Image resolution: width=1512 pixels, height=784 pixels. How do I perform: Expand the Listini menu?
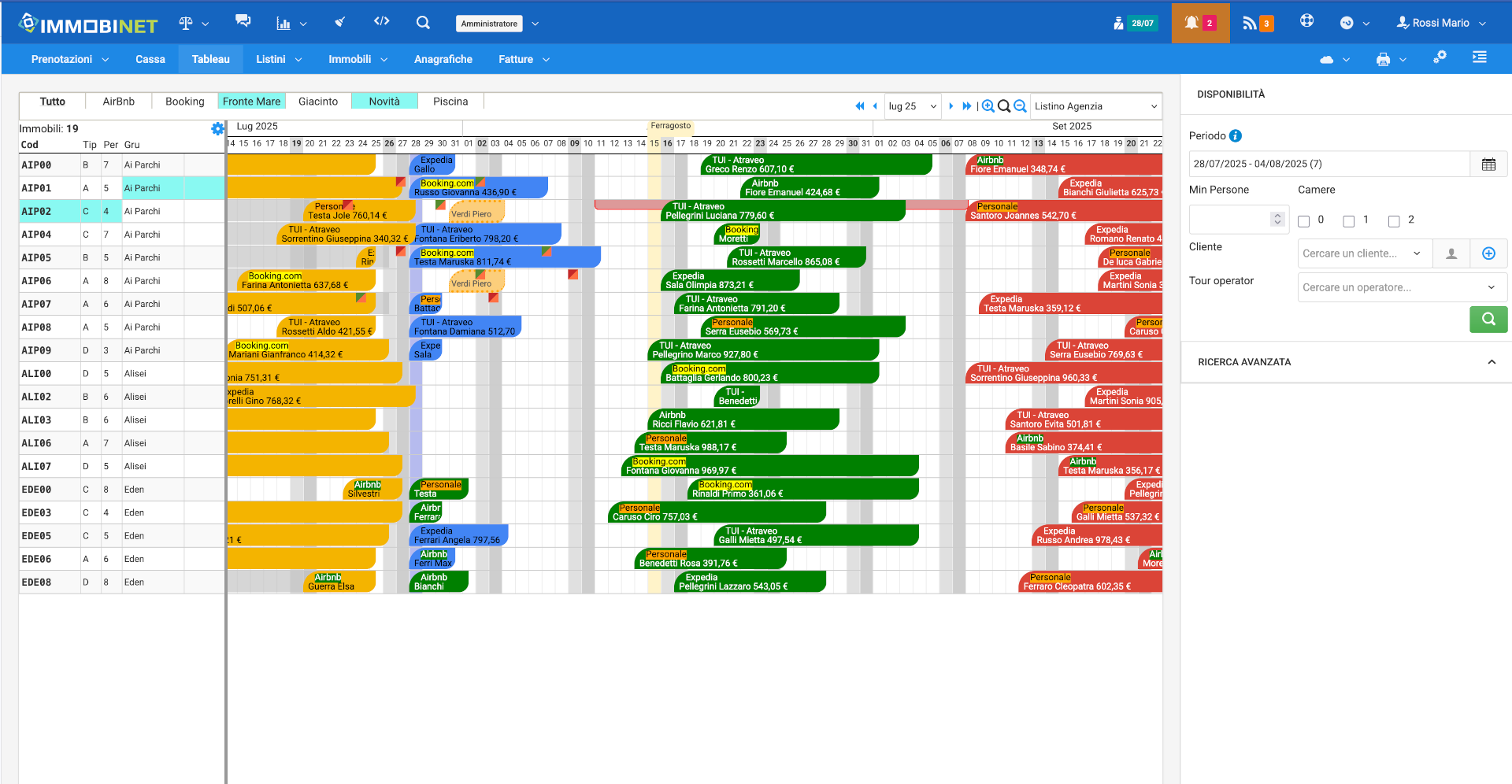(x=279, y=59)
